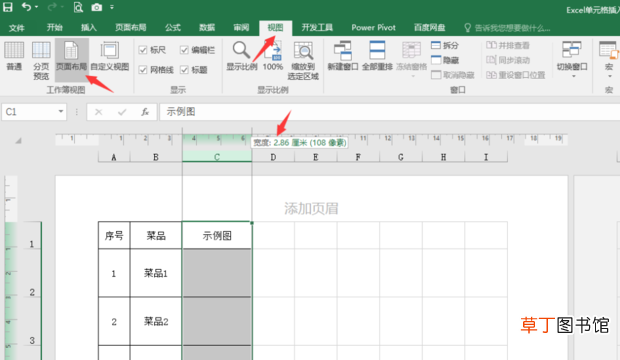Click the camera icon in quick toolbar
Viewport: 620px width, 360px height.
pos(96,7)
